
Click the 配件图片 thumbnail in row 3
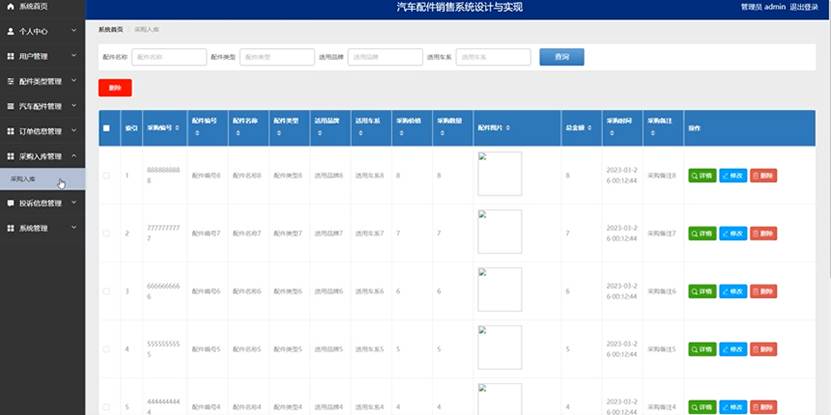pyautogui.click(x=500, y=289)
